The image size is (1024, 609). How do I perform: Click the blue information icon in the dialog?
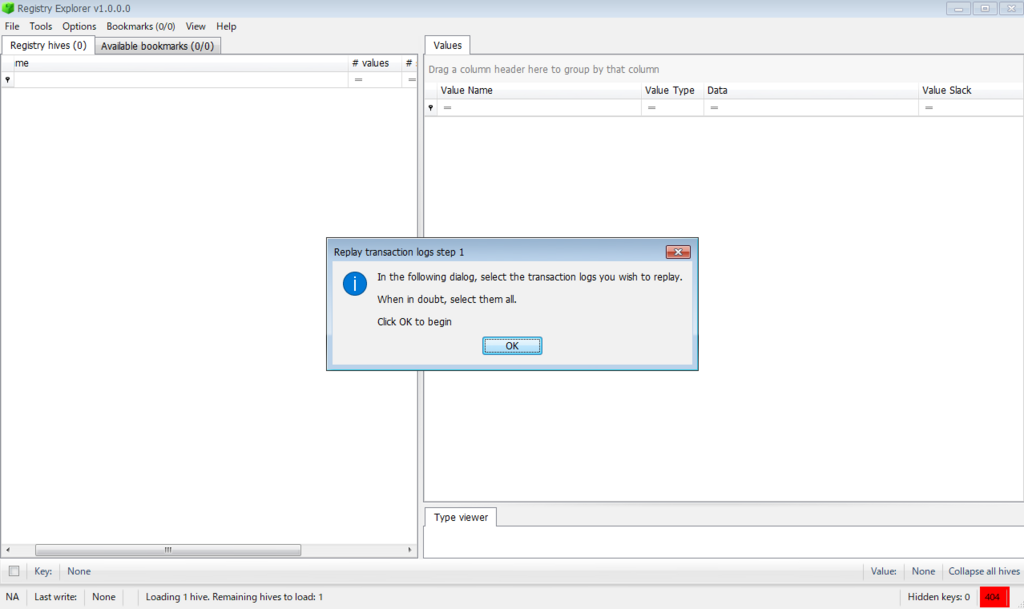[x=355, y=284]
